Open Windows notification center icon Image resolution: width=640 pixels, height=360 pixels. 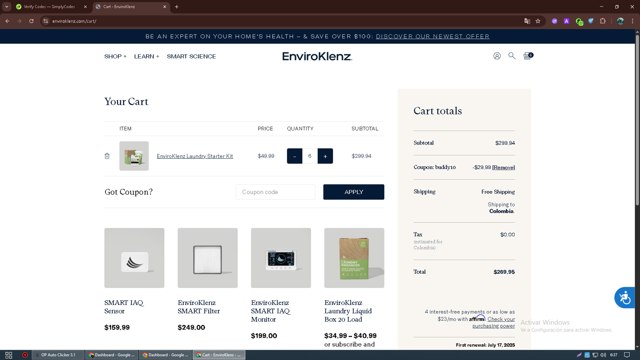pyautogui.click(x=627, y=355)
